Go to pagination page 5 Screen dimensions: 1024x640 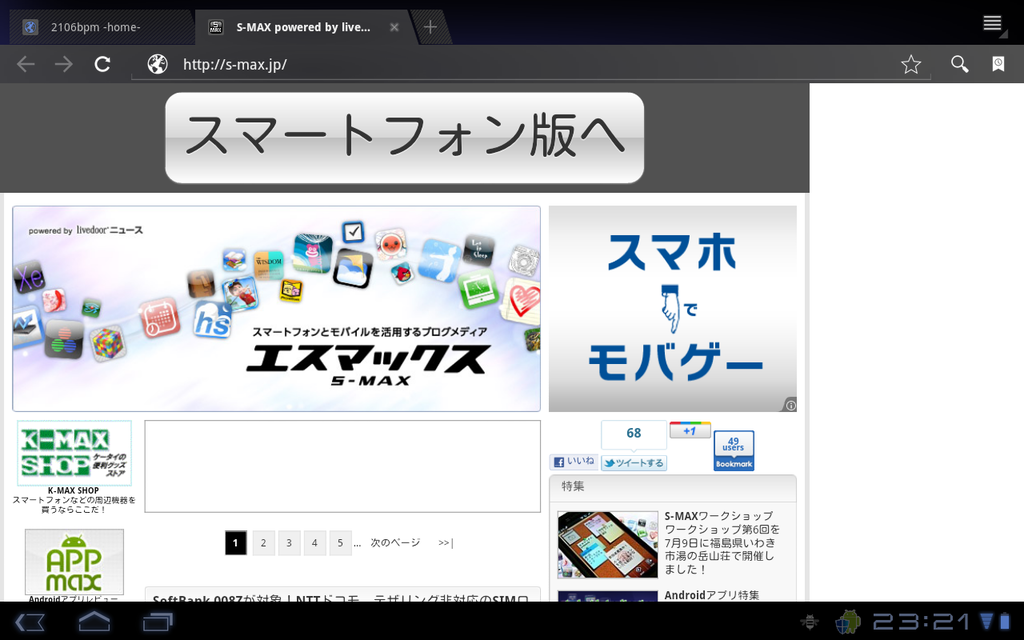(340, 543)
